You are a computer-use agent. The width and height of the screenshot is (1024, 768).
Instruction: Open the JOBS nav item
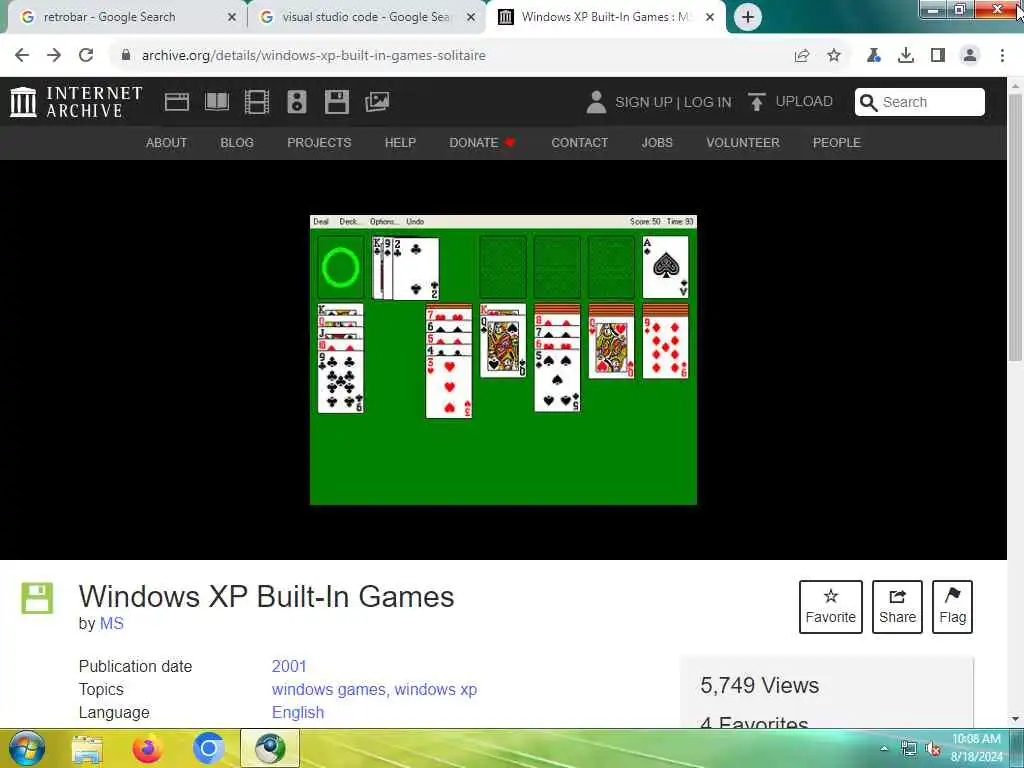(x=657, y=142)
